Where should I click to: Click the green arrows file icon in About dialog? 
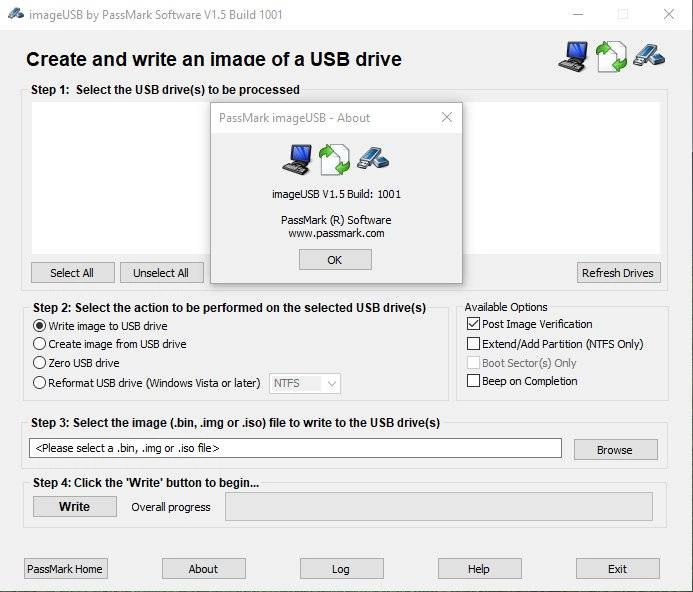(x=335, y=159)
